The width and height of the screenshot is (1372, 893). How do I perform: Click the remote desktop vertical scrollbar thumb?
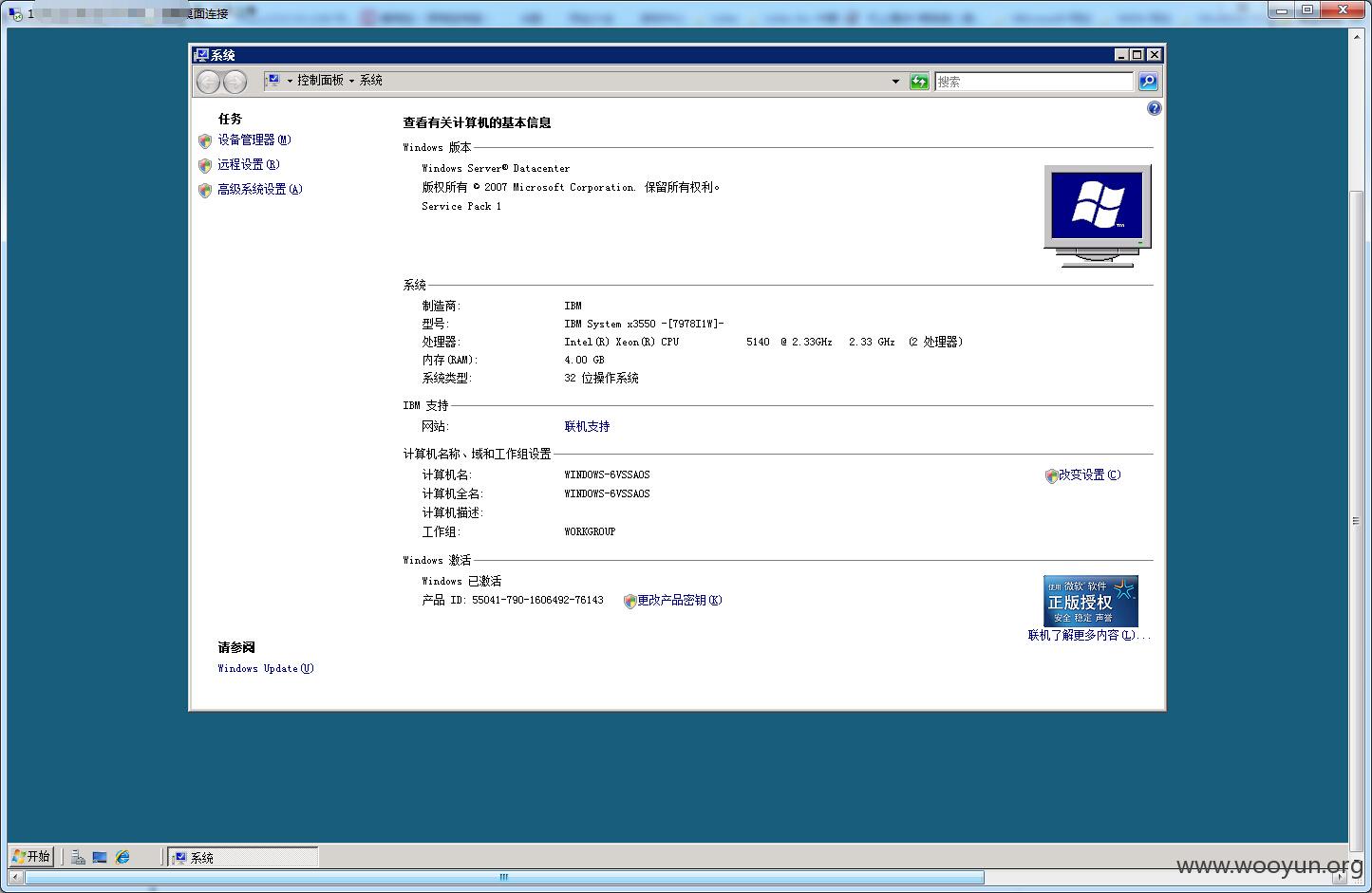[x=1356, y=521]
